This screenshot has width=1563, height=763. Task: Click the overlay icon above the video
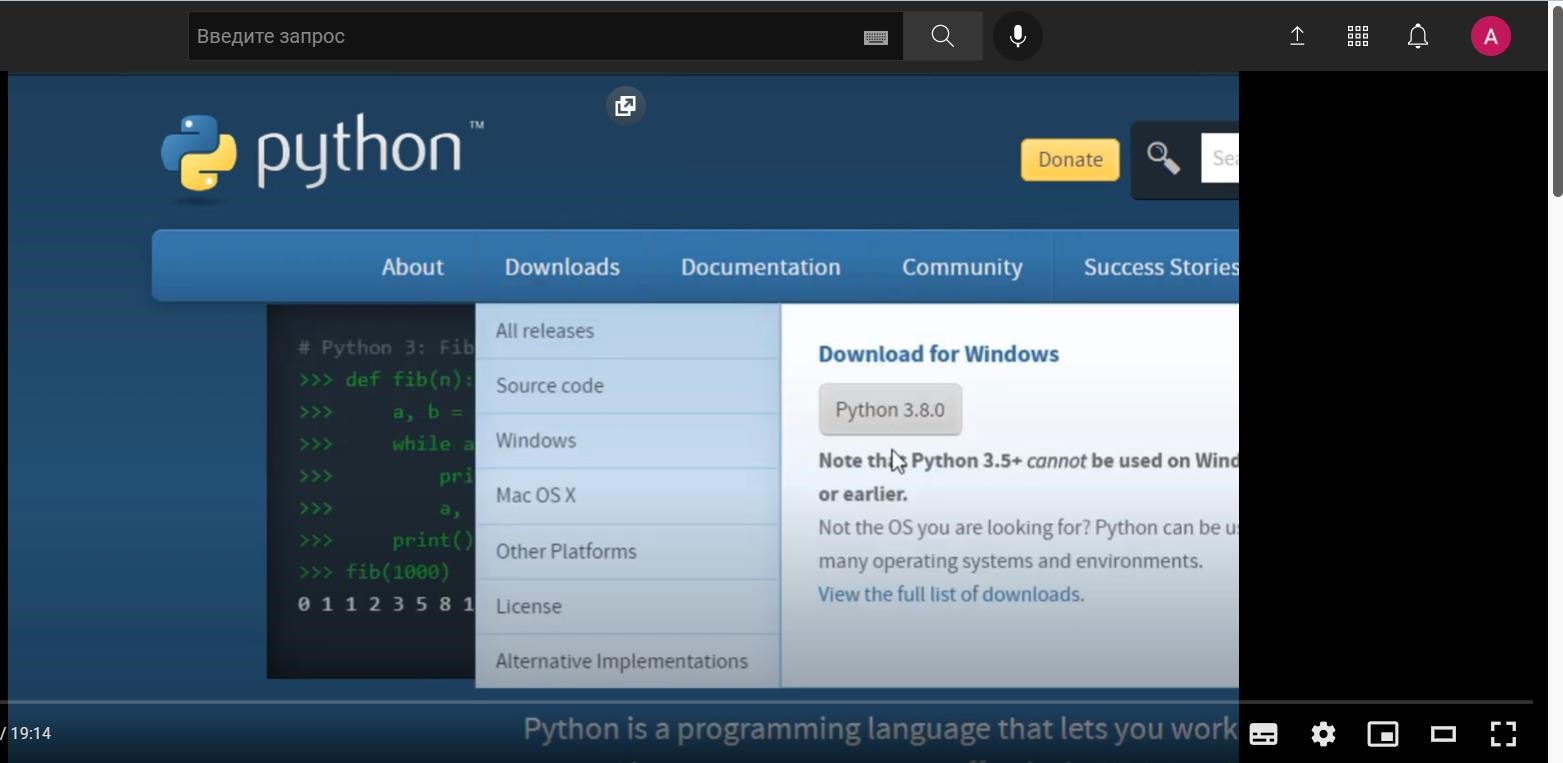pos(625,106)
